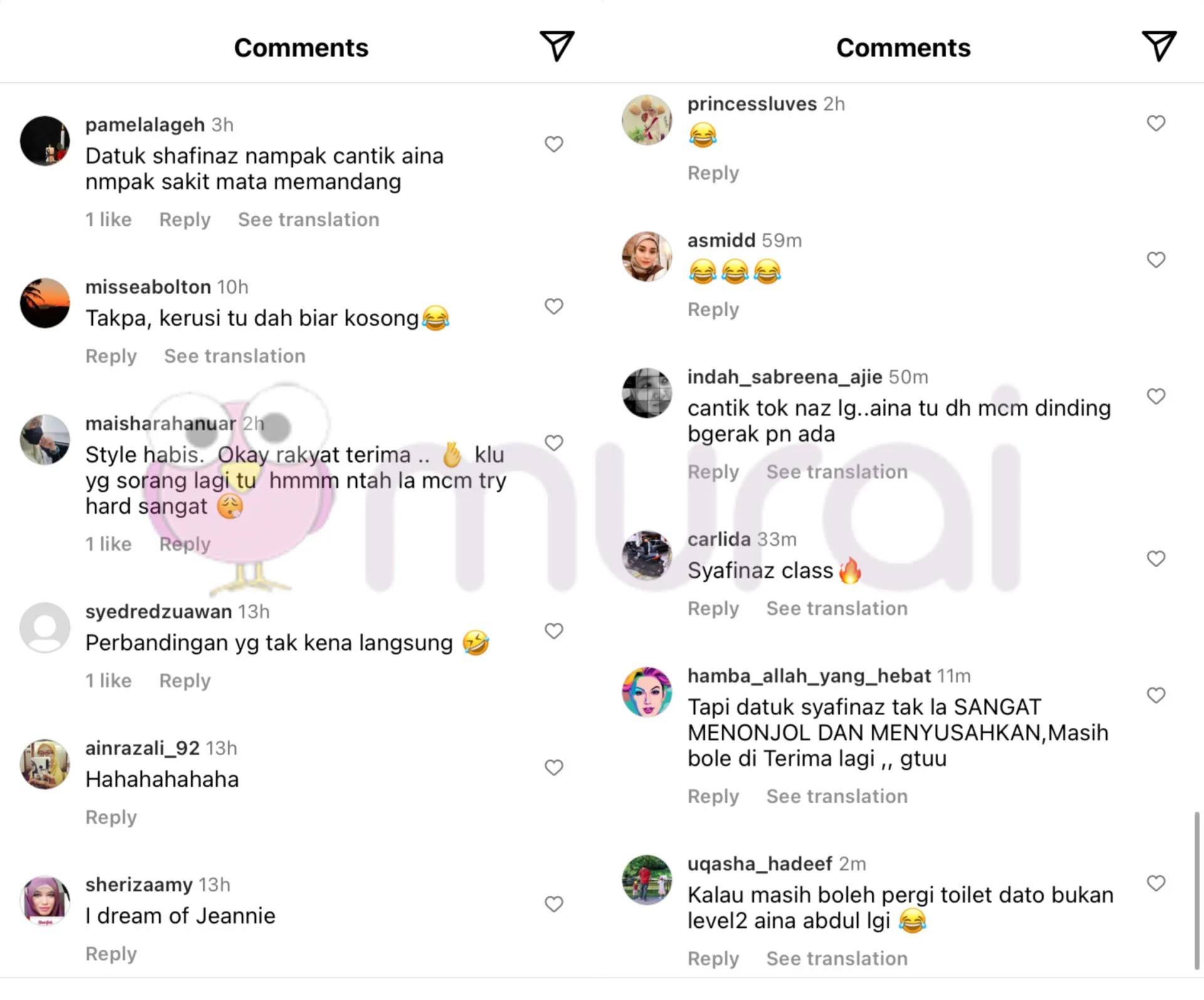This screenshot has width=1204, height=1000.
Task: Open sherizaamy's profile picture
Action: [x=45, y=901]
